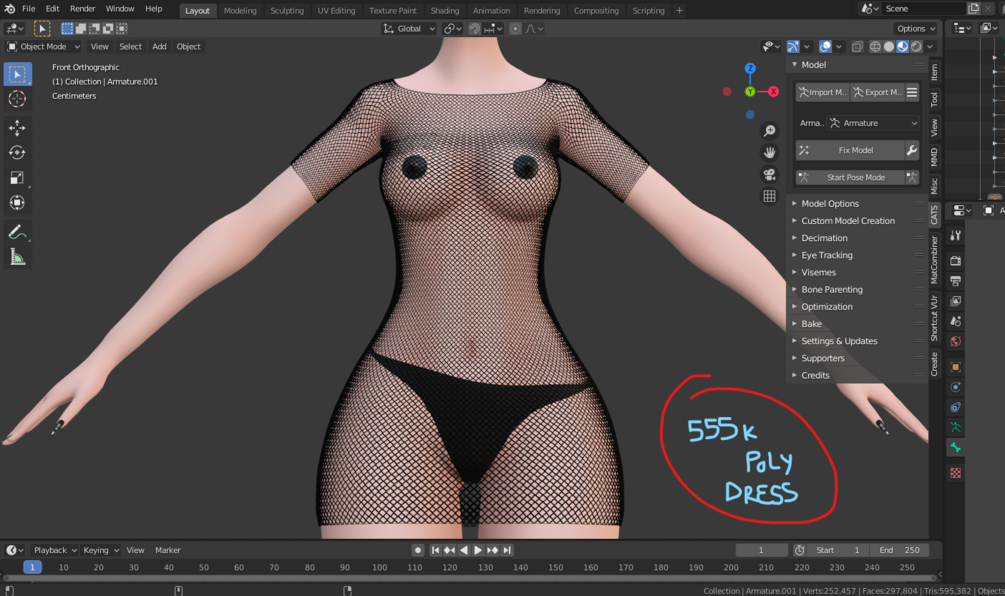Expand the Eye Tracking panel
The image size is (1005, 596).
point(826,255)
